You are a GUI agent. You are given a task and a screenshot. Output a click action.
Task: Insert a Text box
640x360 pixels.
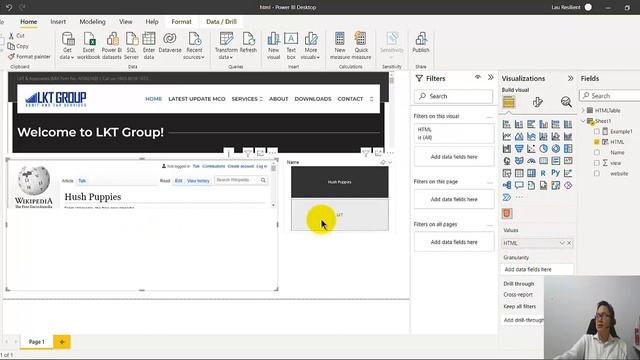pos(291,46)
